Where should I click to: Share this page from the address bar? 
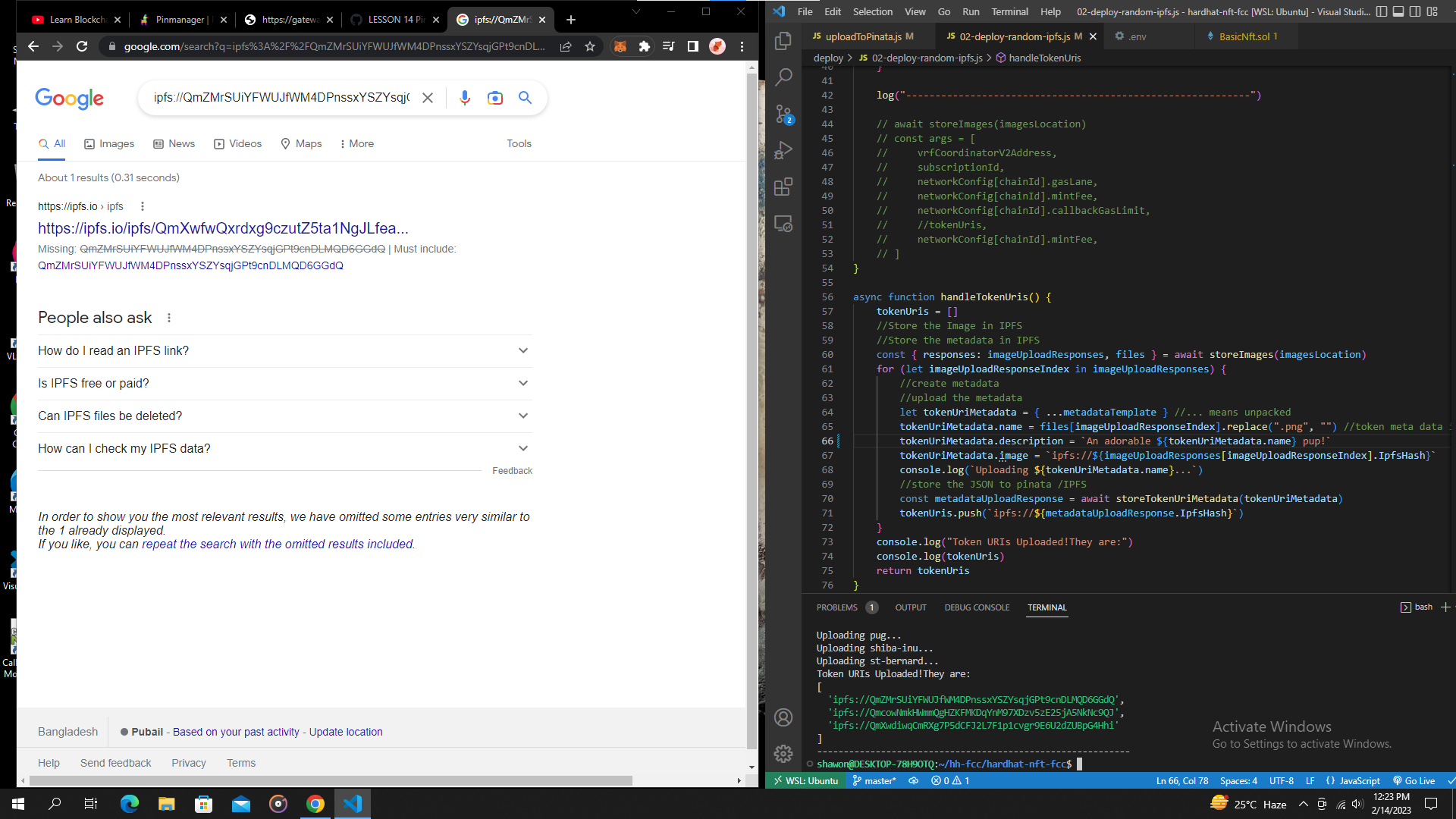[566, 46]
